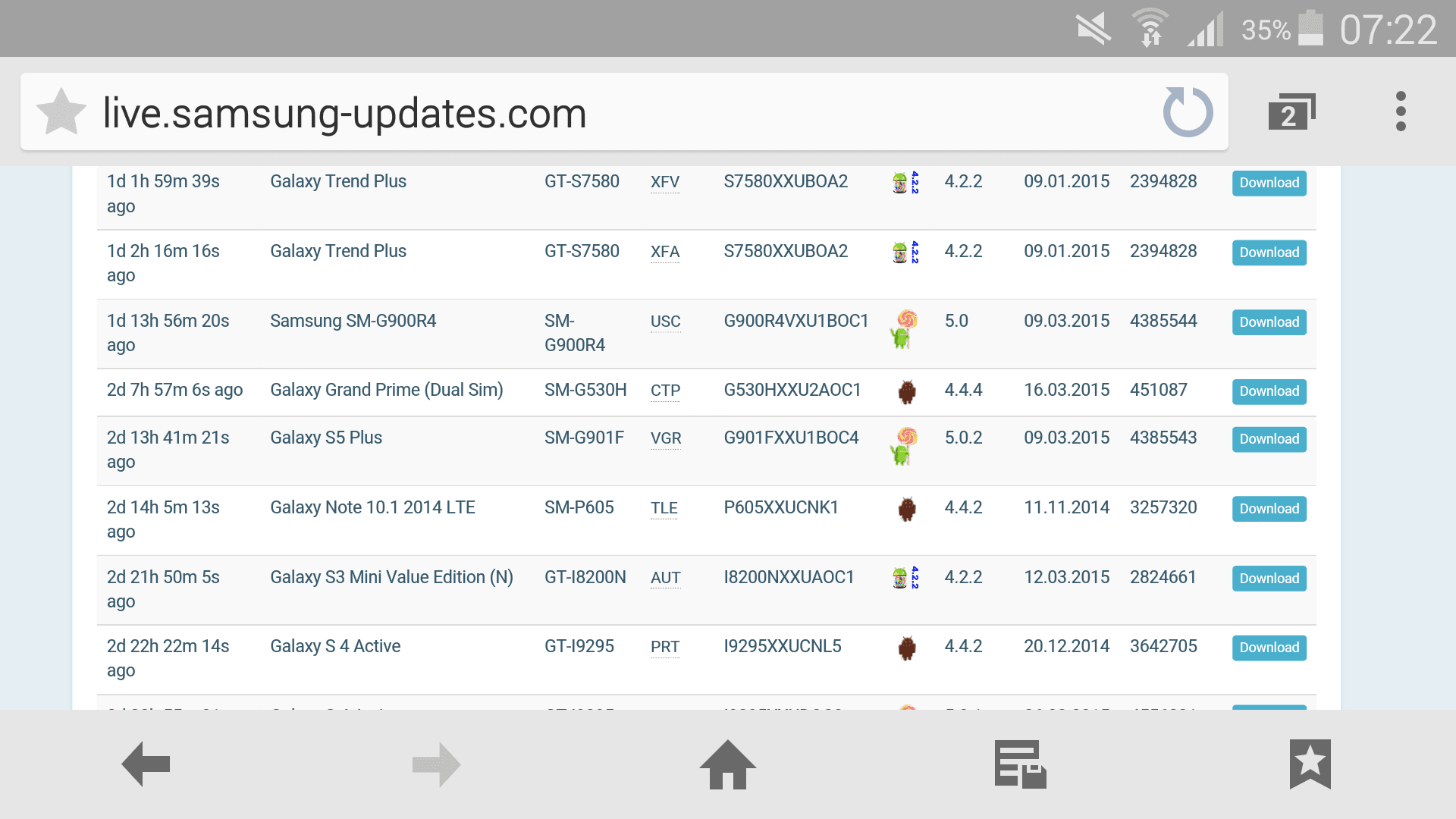Open the CTP region code link

(666, 391)
